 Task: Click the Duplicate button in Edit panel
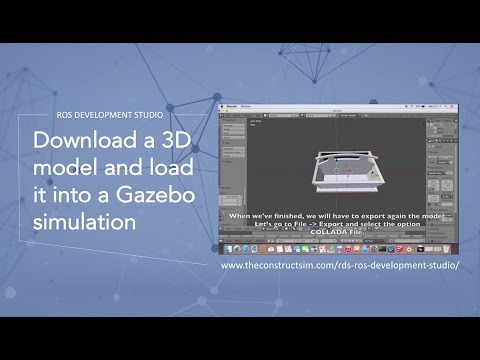[x=234, y=149]
